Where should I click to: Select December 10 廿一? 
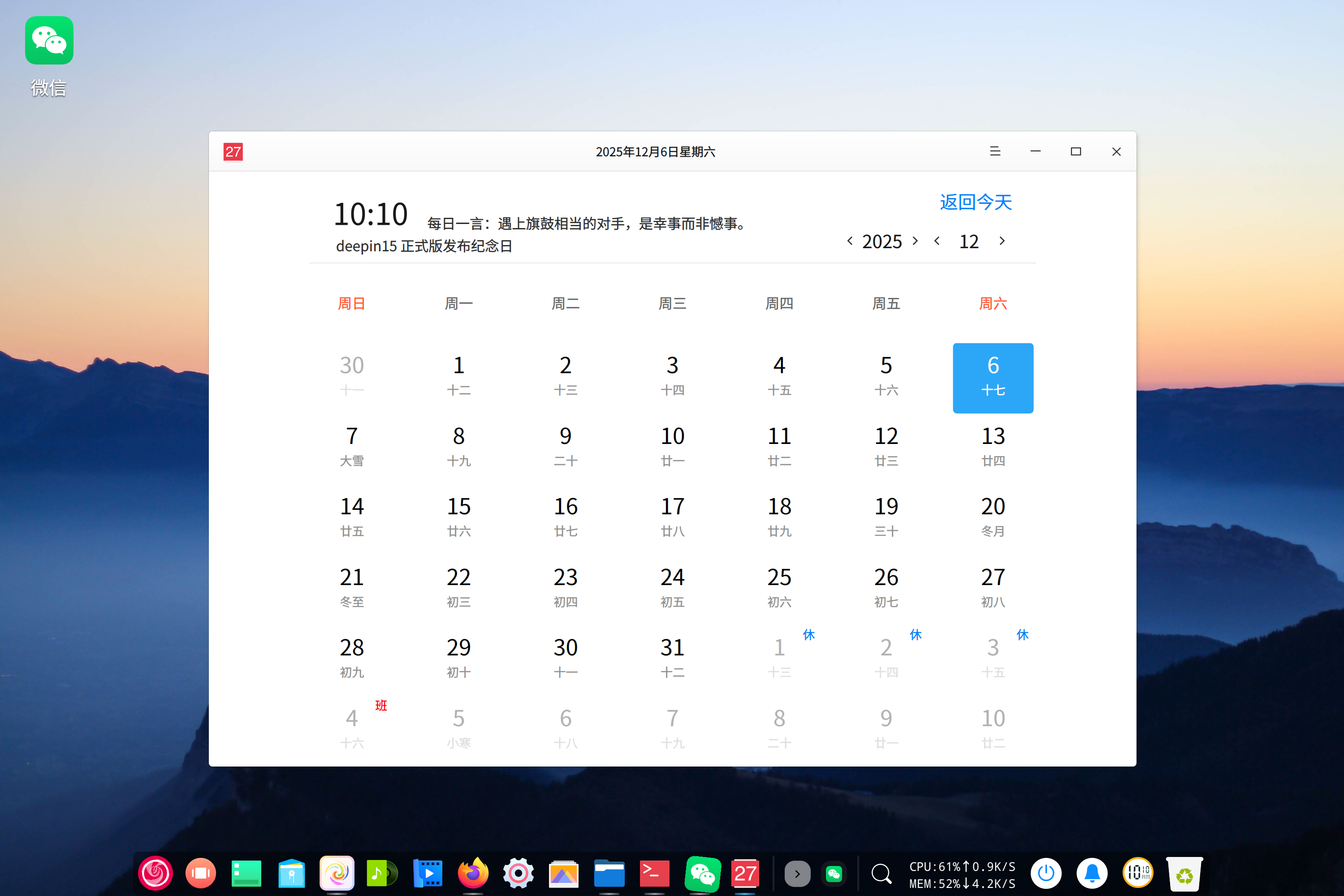click(672, 446)
